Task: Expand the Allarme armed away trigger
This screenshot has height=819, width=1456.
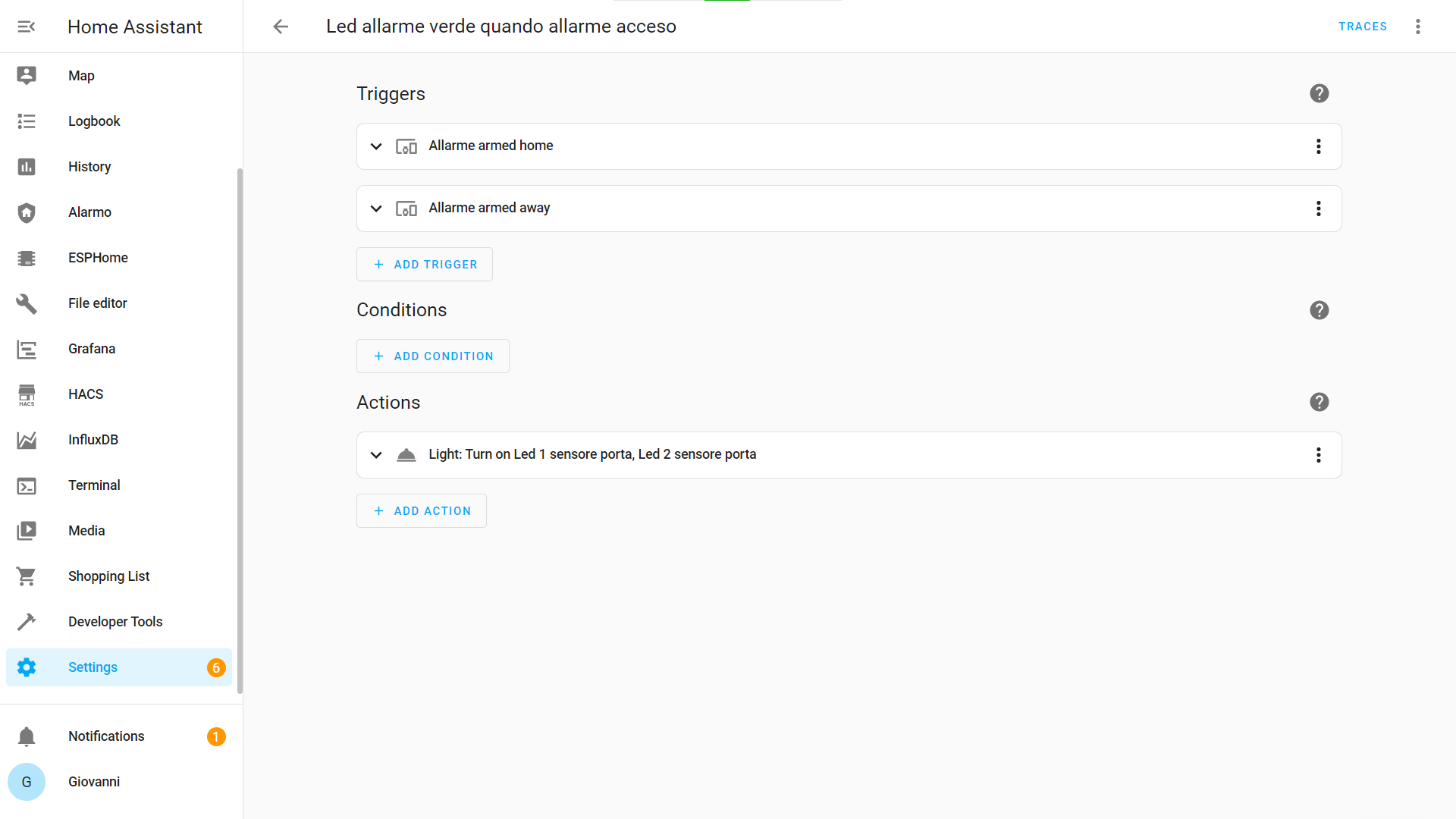Action: pyautogui.click(x=376, y=209)
